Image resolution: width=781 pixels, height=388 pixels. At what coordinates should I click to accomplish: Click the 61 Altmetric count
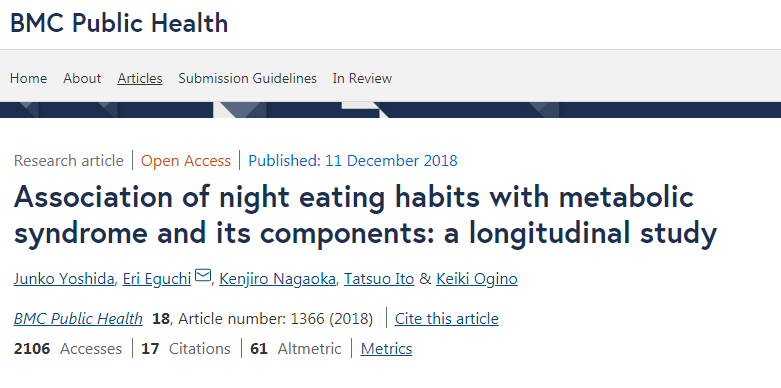click(x=296, y=349)
